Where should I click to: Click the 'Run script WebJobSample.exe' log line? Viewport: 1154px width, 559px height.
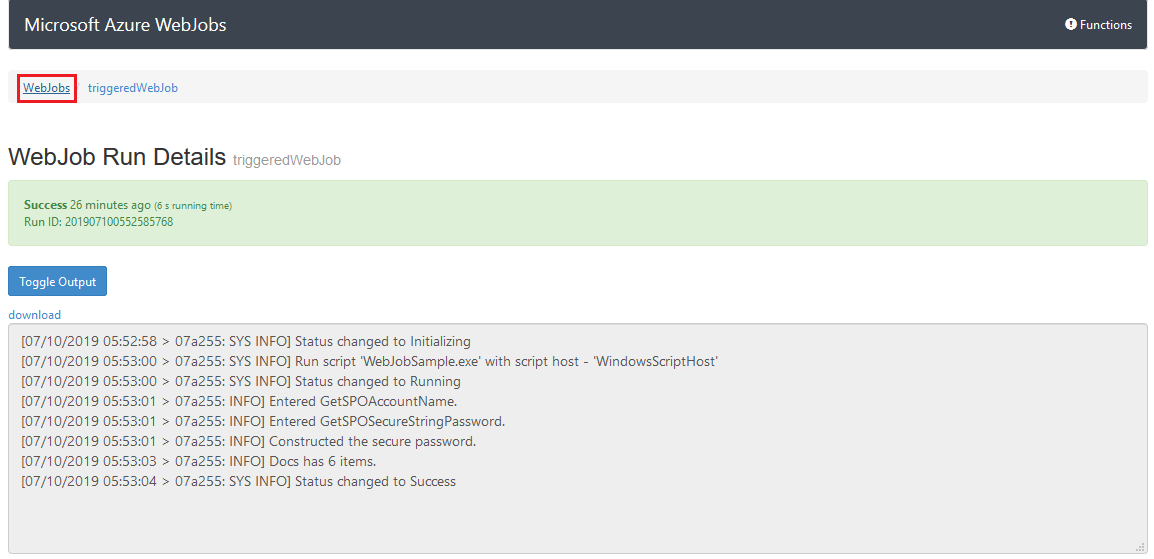tap(369, 361)
